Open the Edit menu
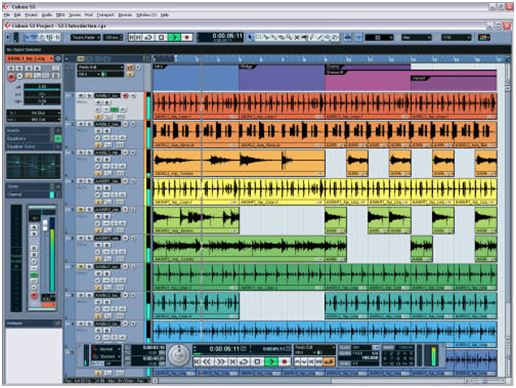 (17, 15)
